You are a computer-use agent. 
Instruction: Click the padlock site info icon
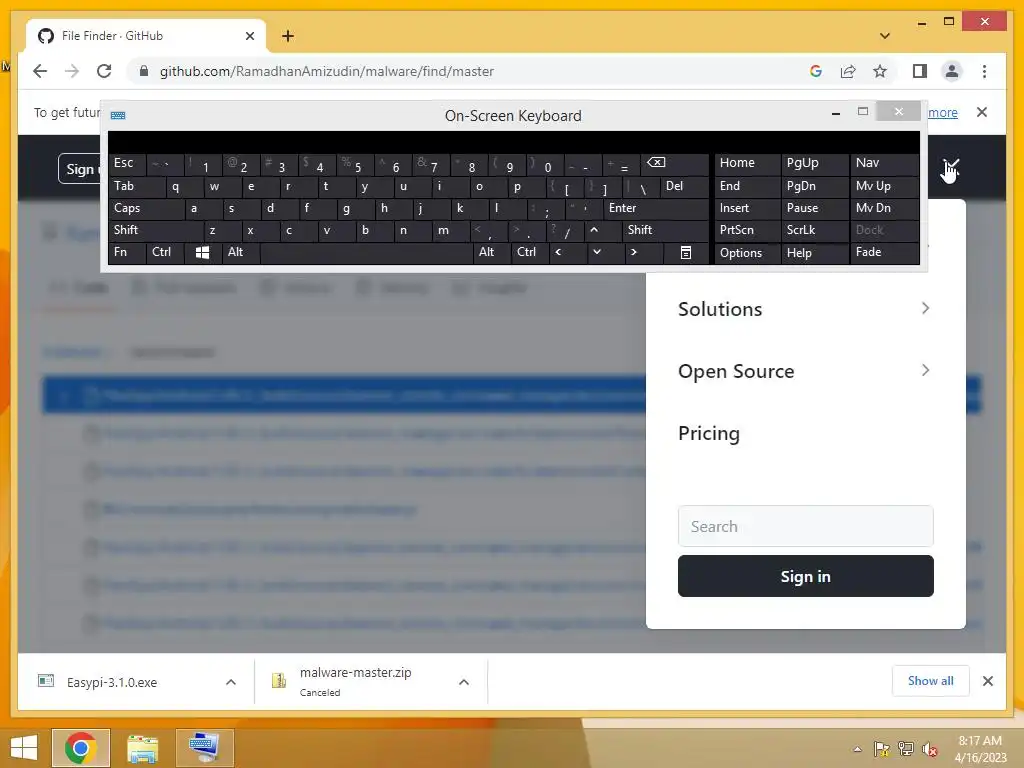(x=144, y=71)
